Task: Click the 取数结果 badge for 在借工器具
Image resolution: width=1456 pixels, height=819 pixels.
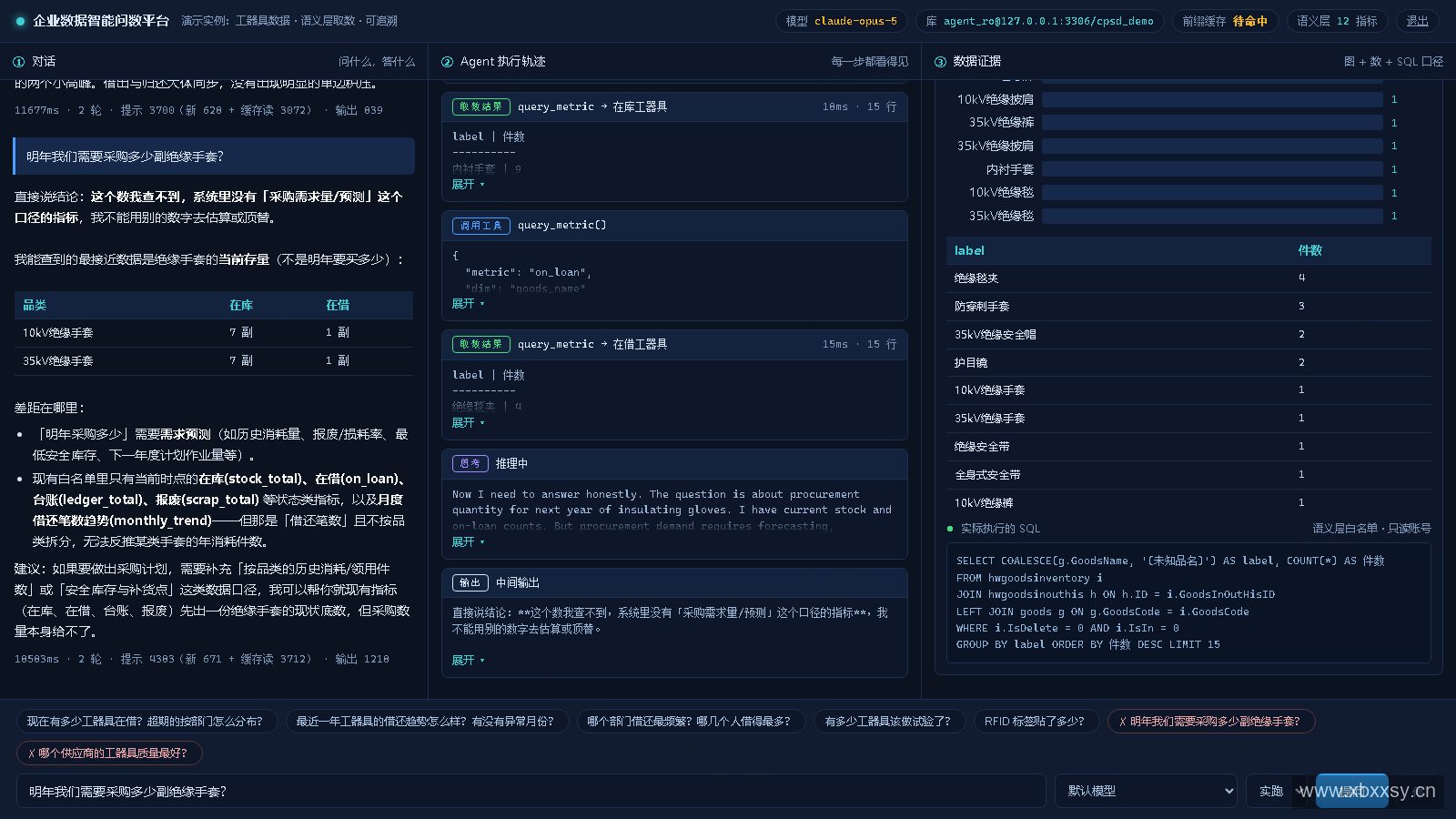Action: coord(480,344)
